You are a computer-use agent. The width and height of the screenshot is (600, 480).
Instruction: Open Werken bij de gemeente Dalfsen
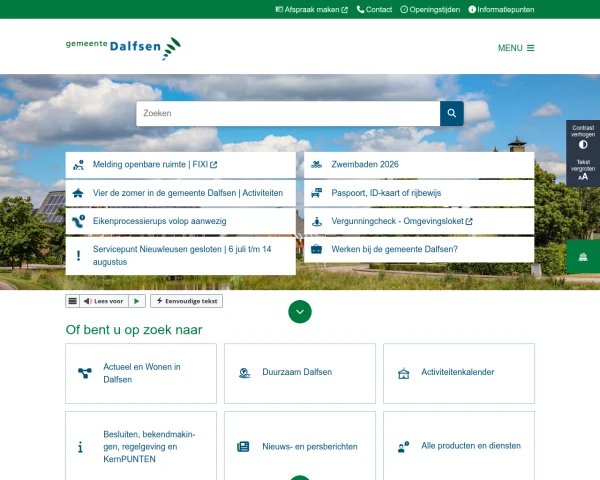(x=419, y=249)
